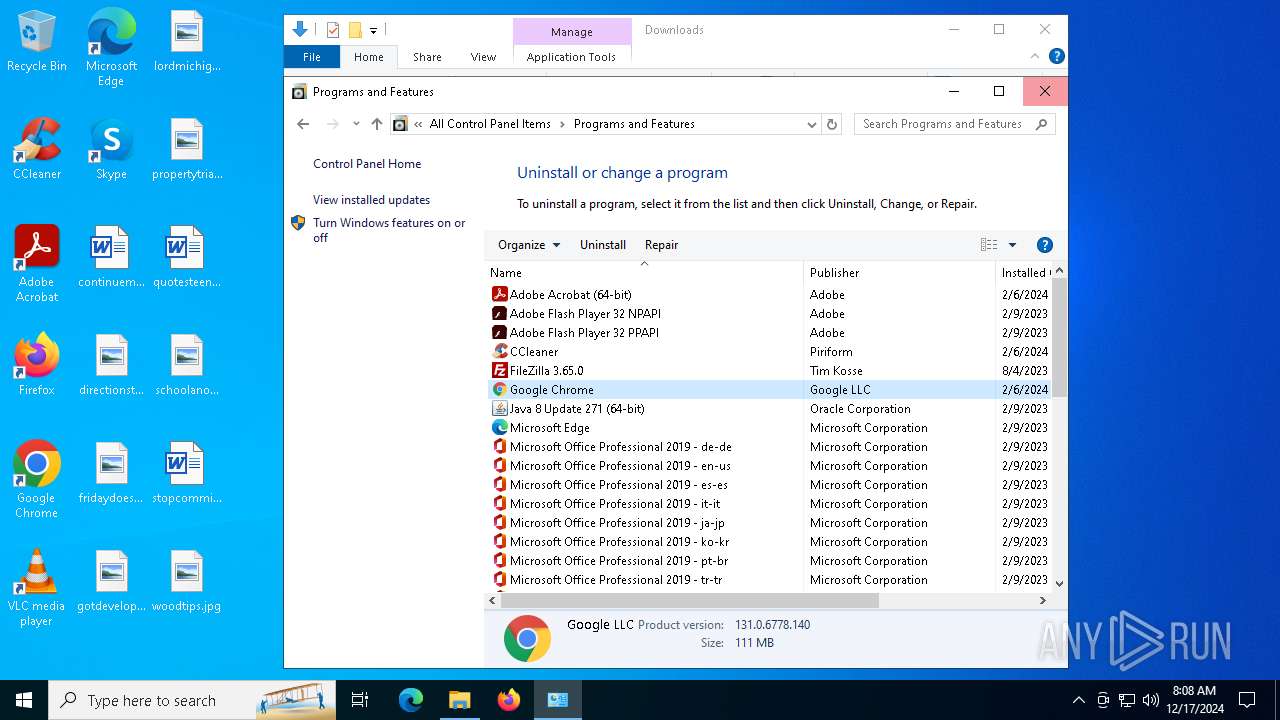Click the scroll down arrow of program list
Image resolution: width=1280 pixels, height=720 pixels.
pos(1059,583)
